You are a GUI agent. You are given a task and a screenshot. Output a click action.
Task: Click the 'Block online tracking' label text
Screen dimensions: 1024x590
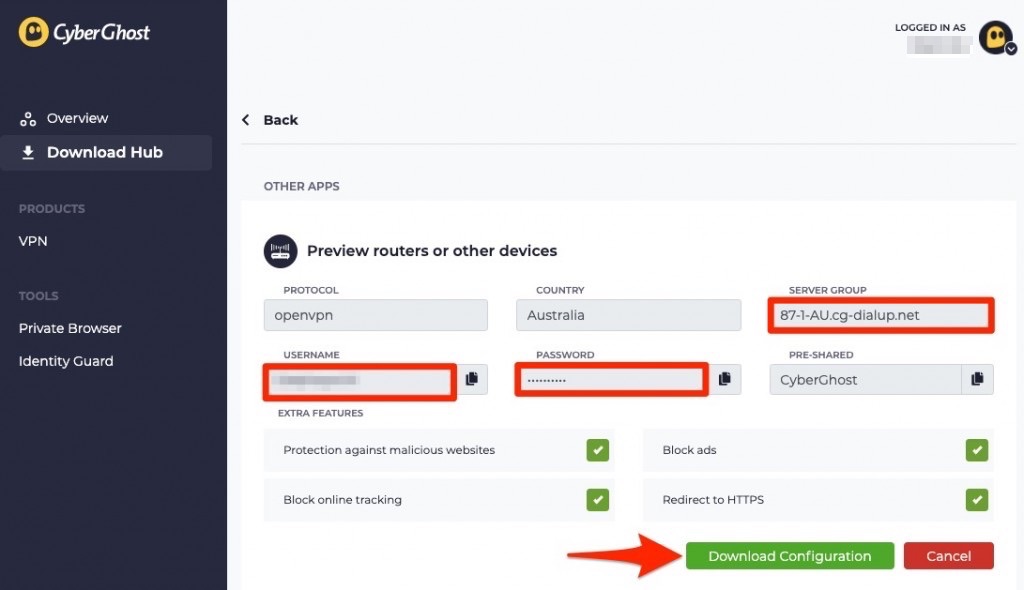[x=342, y=500]
